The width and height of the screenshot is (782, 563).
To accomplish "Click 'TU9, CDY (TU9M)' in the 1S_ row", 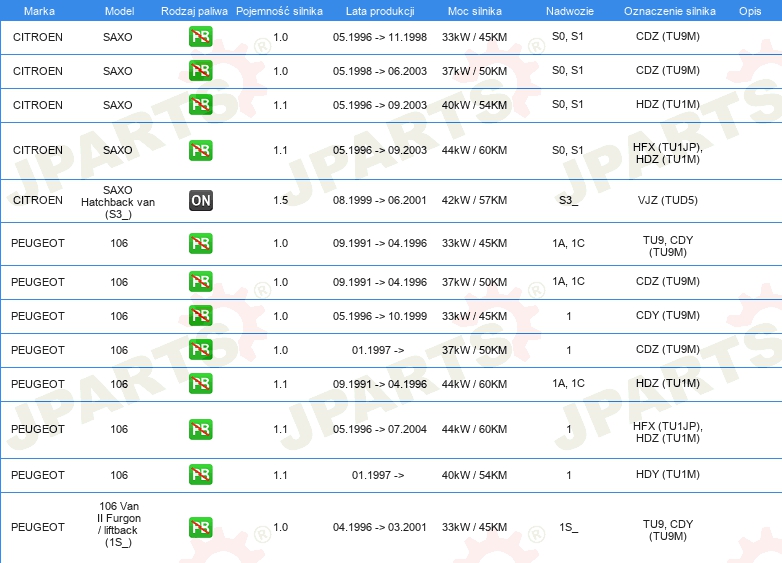I will (x=667, y=530).
